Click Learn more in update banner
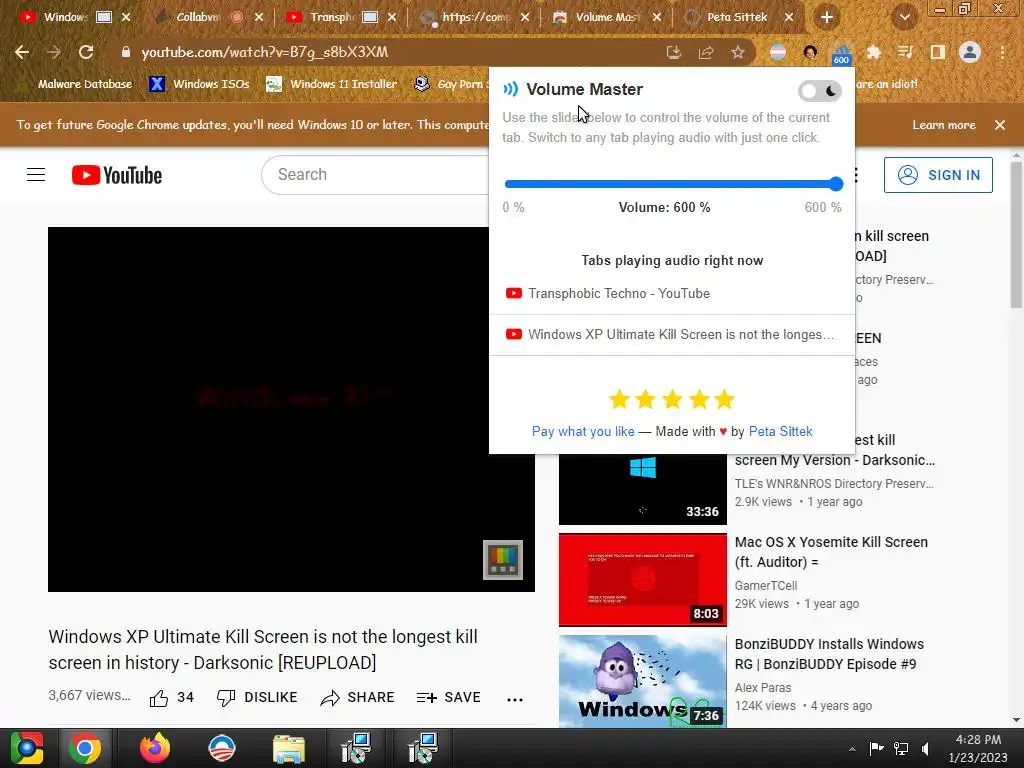The image size is (1024, 768). point(944,125)
